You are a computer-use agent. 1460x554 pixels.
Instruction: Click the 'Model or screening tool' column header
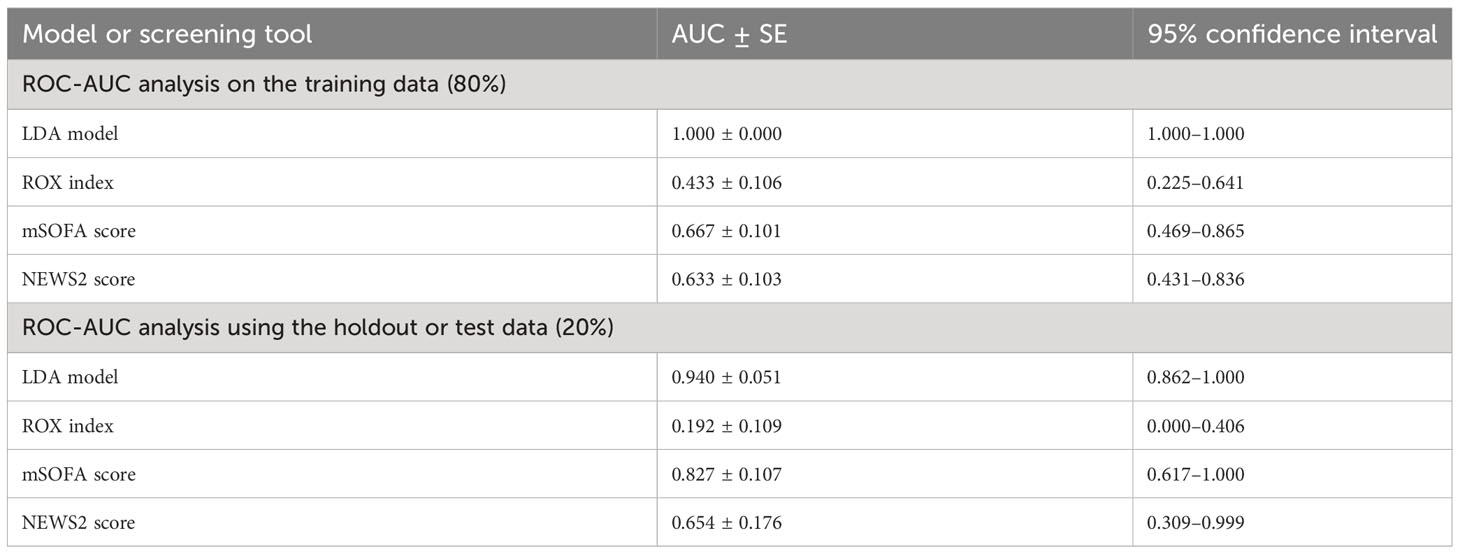(x=167, y=35)
